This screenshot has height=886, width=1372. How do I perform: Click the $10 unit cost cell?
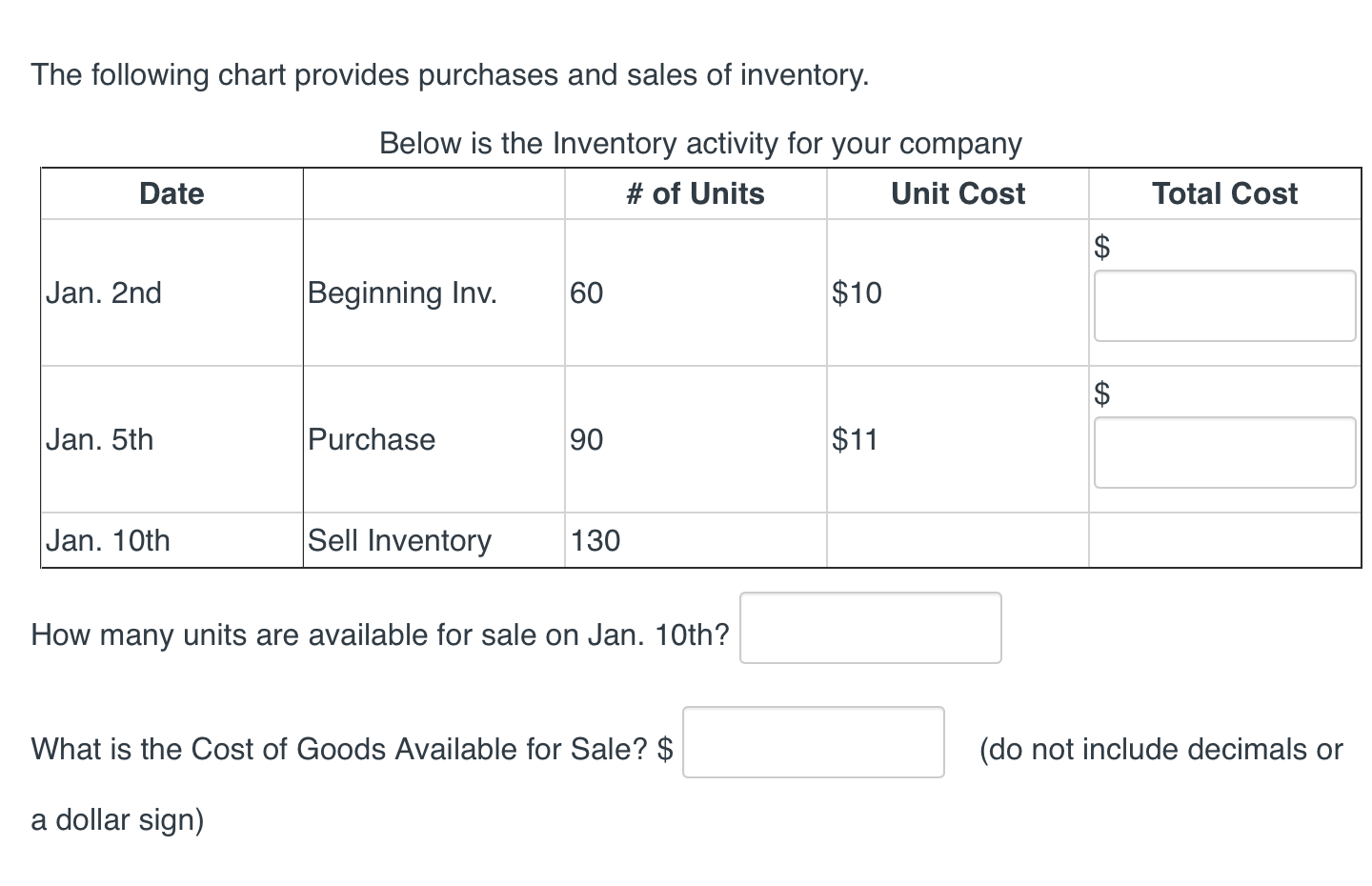pos(855,292)
